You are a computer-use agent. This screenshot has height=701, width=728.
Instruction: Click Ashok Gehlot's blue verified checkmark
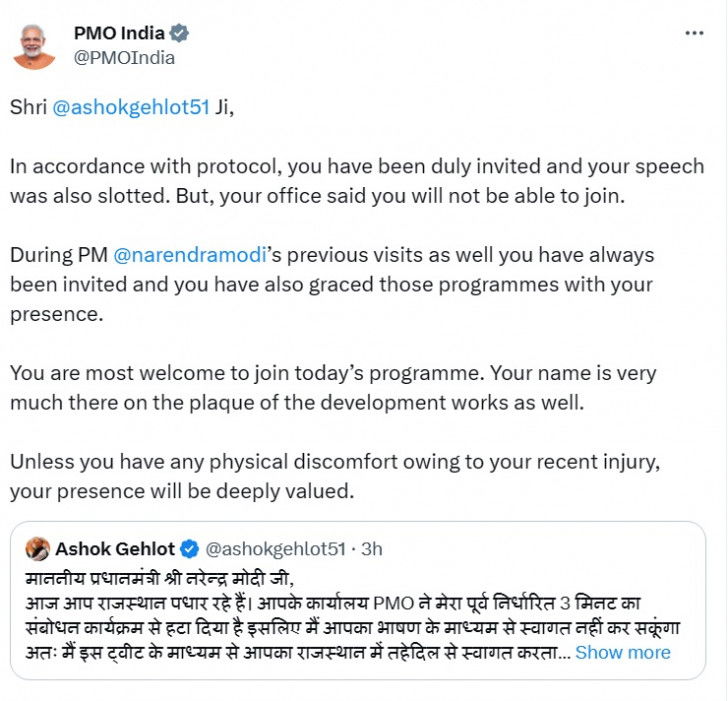coord(189,549)
